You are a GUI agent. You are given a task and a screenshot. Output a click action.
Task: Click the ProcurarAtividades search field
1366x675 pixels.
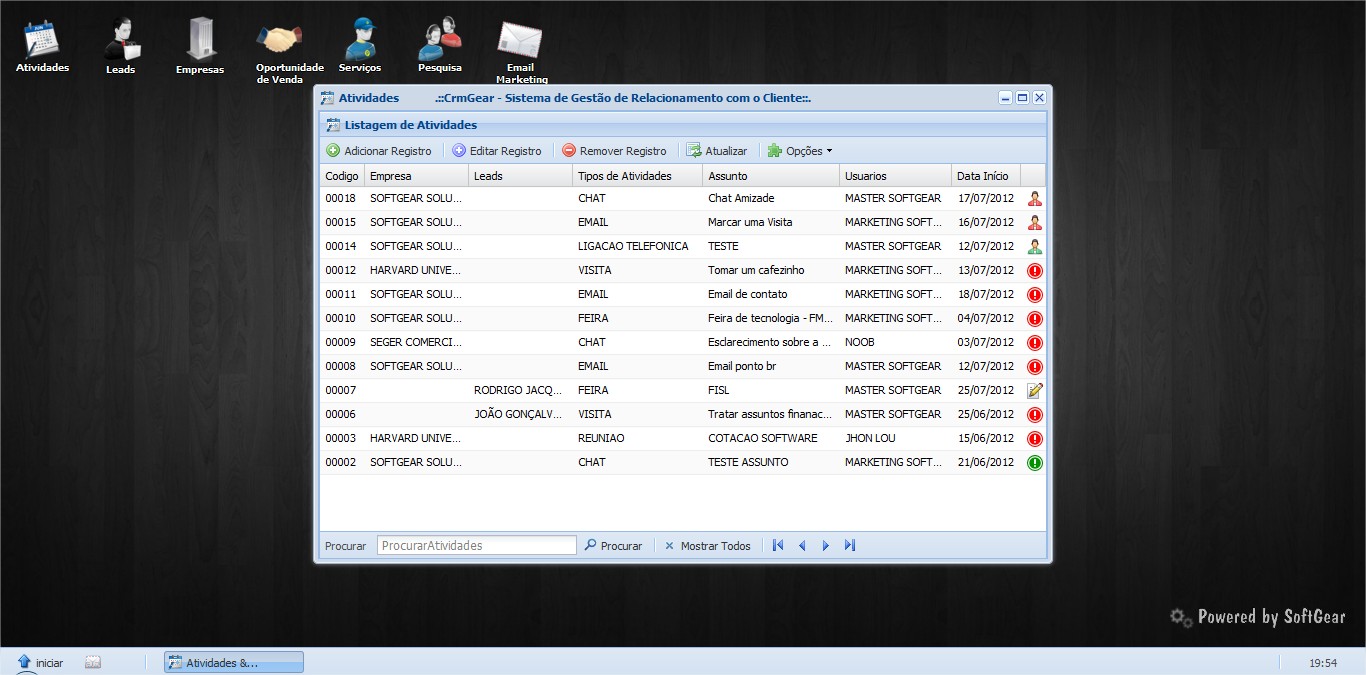pos(477,546)
